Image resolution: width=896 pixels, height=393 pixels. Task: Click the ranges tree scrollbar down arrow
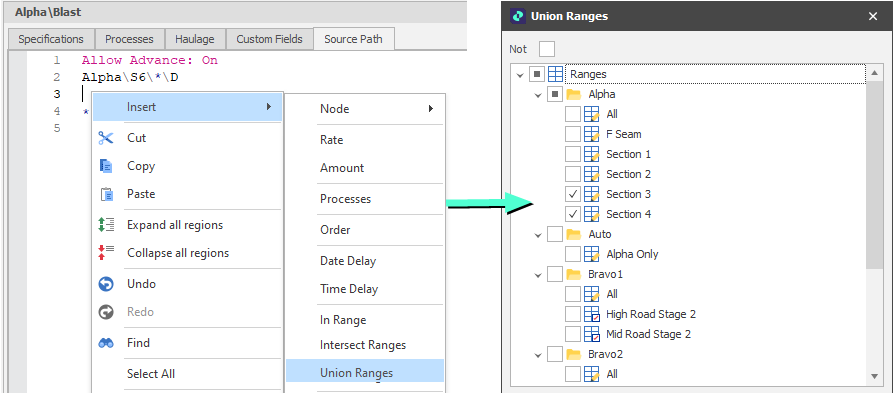pyautogui.click(x=874, y=376)
